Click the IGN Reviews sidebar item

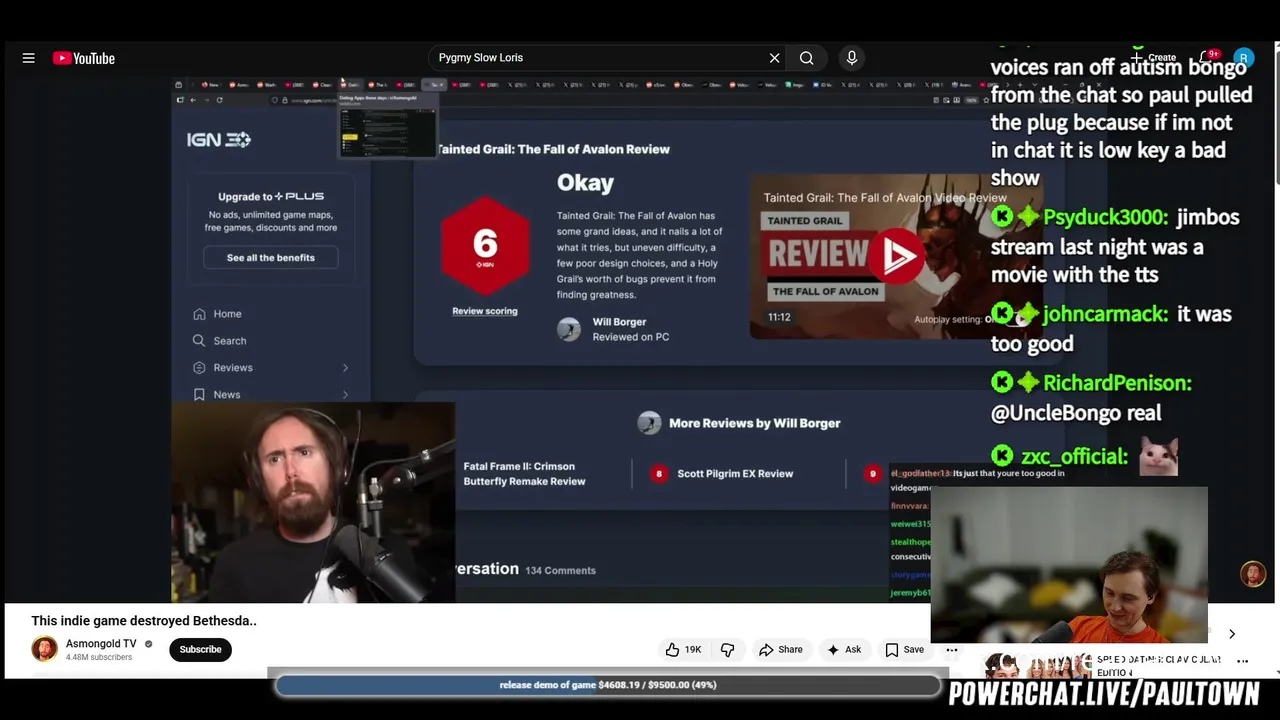pyautogui.click(x=232, y=368)
